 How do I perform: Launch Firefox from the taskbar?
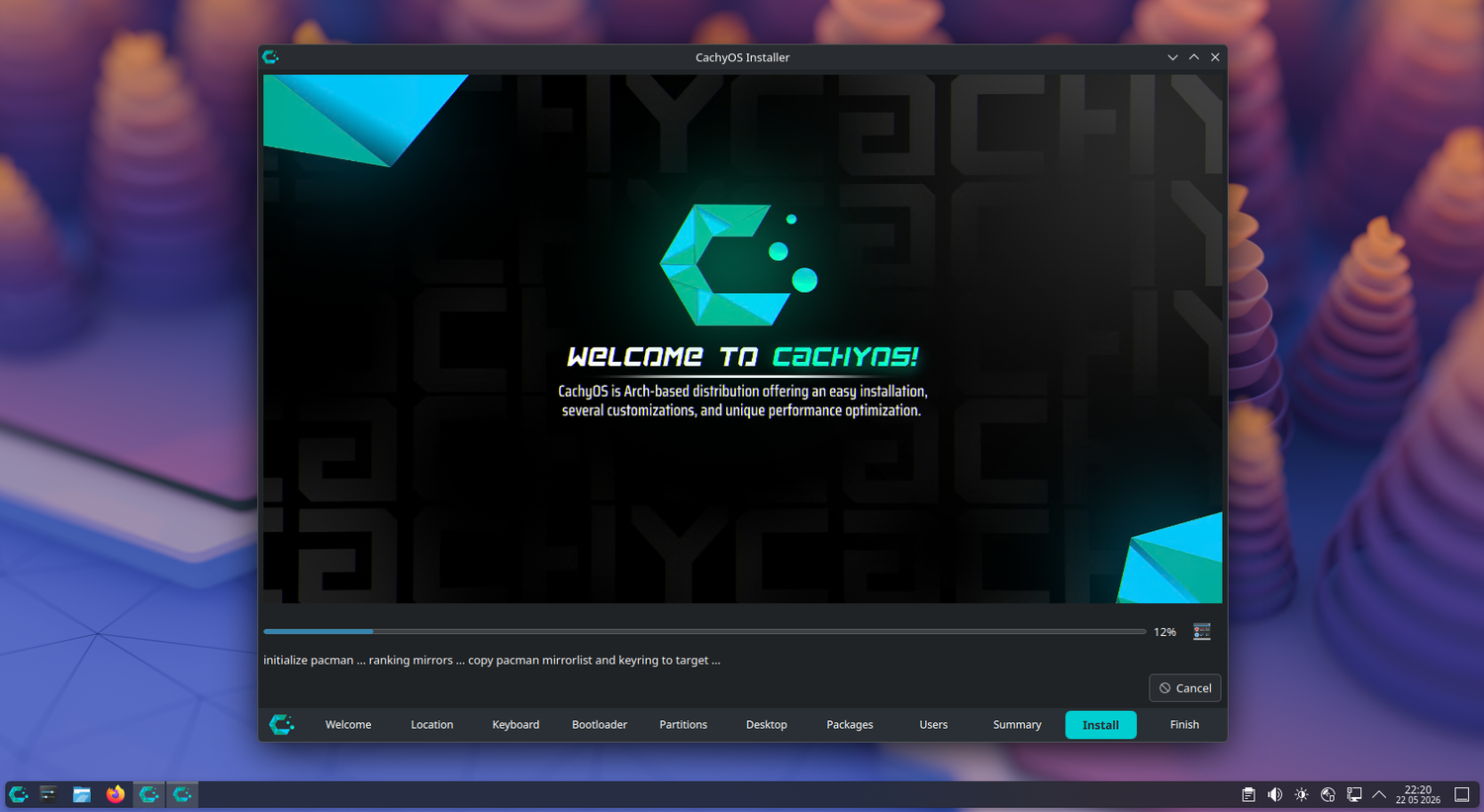(x=116, y=794)
